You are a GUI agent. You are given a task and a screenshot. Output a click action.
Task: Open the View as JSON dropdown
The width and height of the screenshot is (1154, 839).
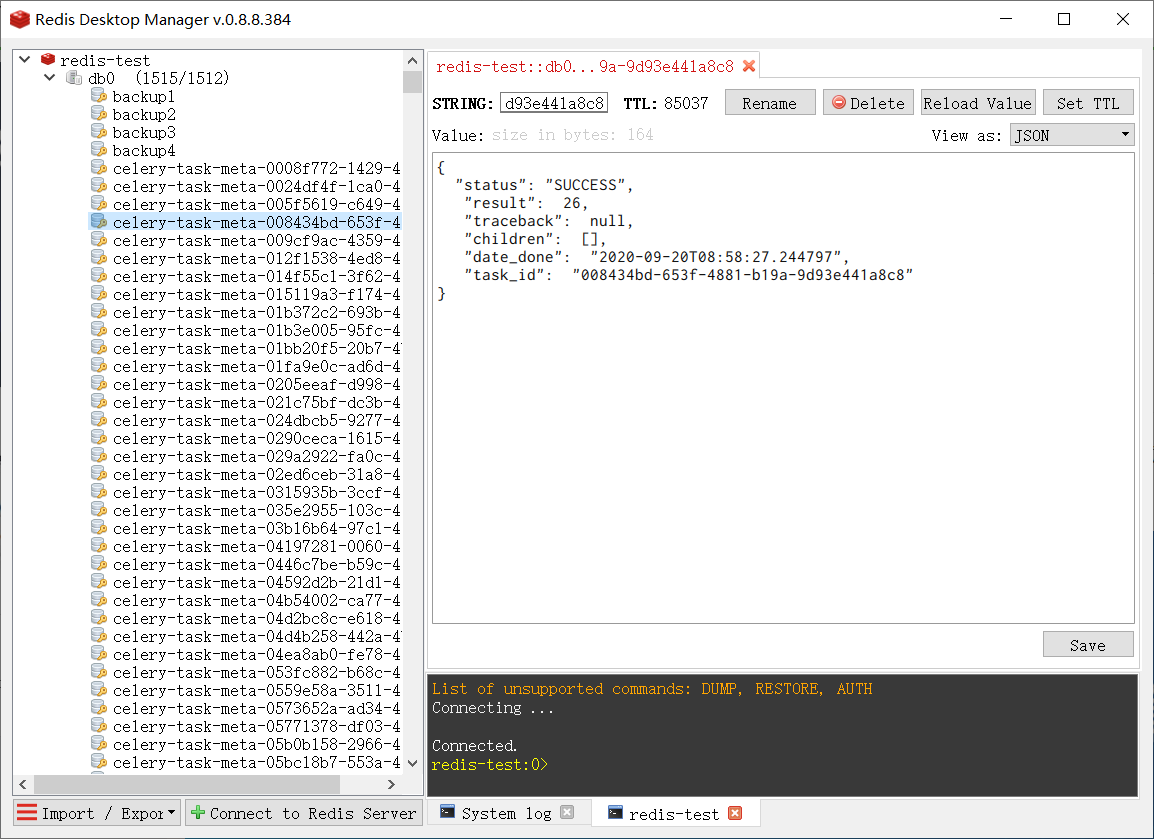tap(1071, 134)
